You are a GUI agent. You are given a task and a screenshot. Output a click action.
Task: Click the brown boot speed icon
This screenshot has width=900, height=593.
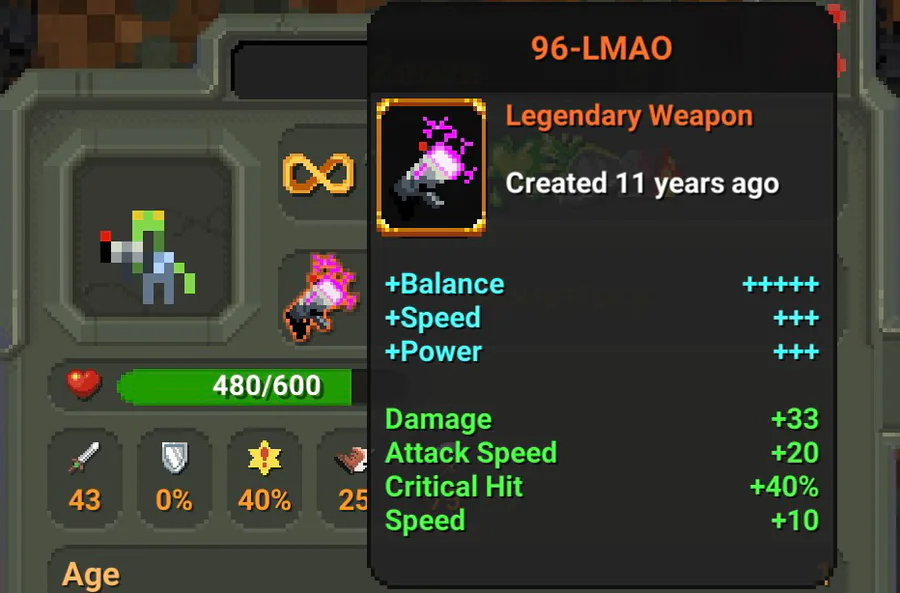[351, 459]
